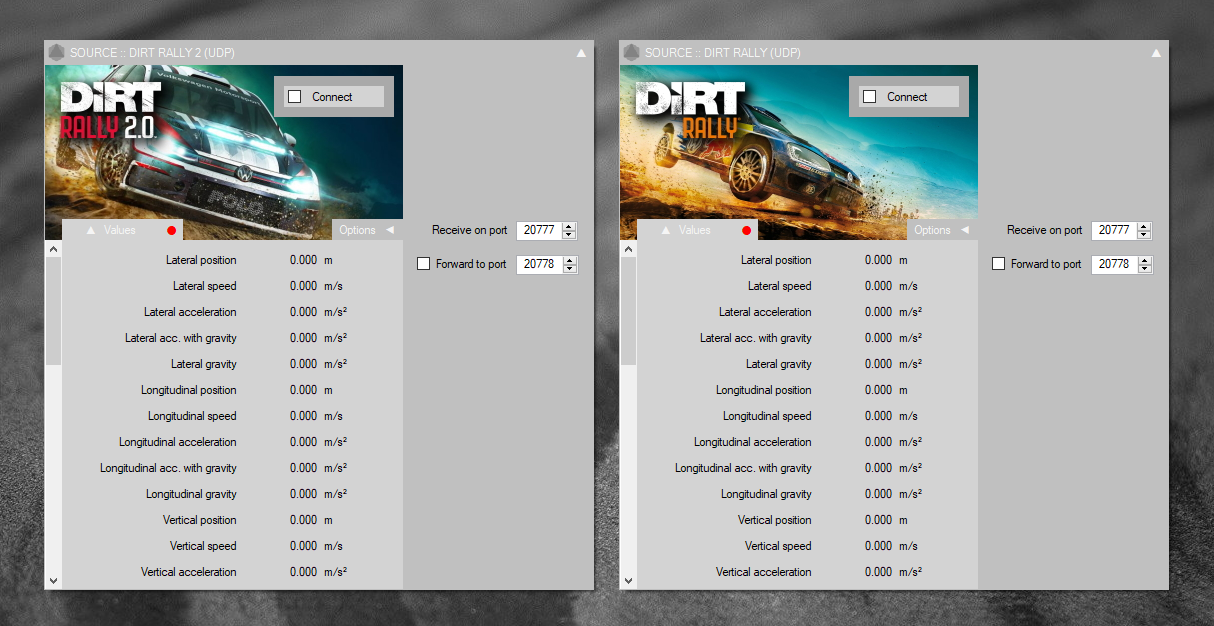Toggle Forward to port in DIRT RALLY panel
The height and width of the screenshot is (626, 1214).
[x=999, y=264]
